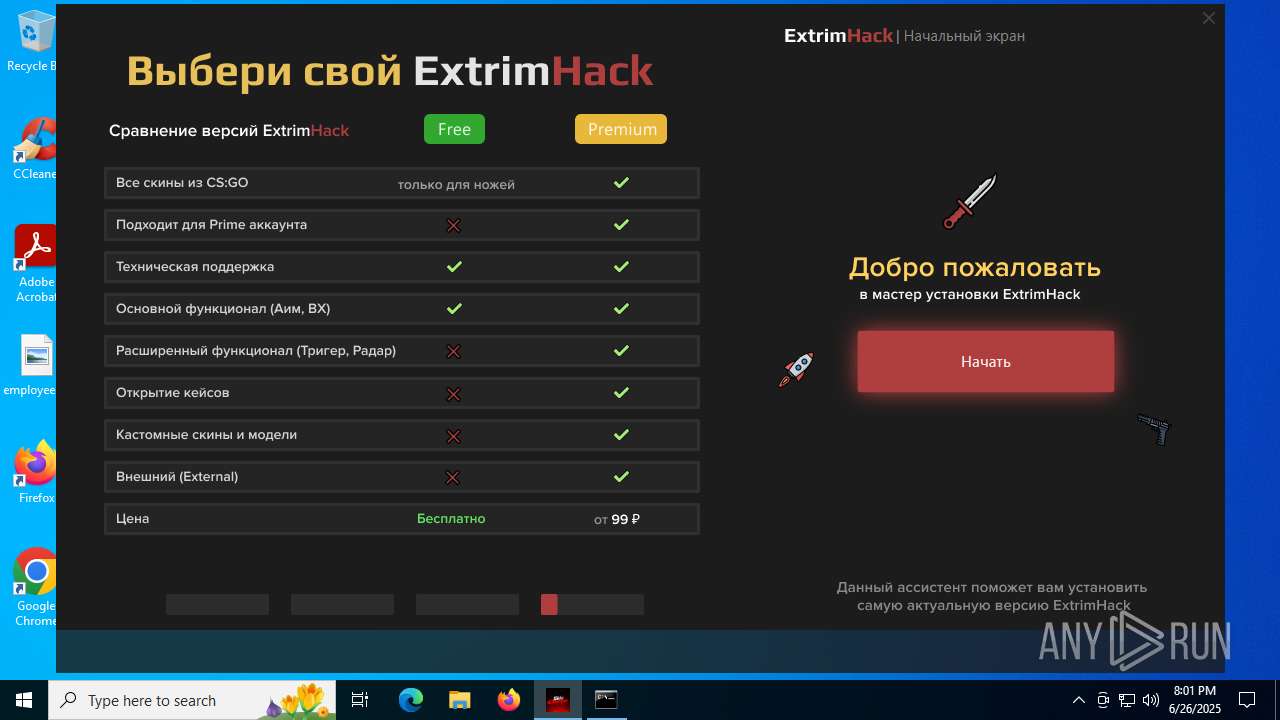The height and width of the screenshot is (720, 1280).
Task: Open the Google Chrome desktop shortcut
Action: (36, 586)
